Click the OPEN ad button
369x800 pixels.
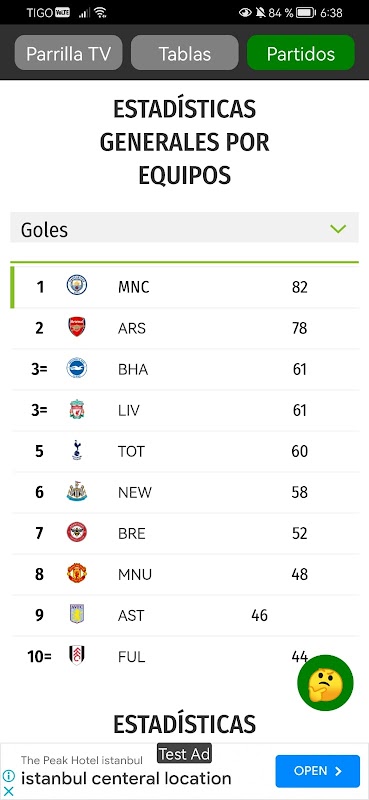pyautogui.click(x=317, y=771)
